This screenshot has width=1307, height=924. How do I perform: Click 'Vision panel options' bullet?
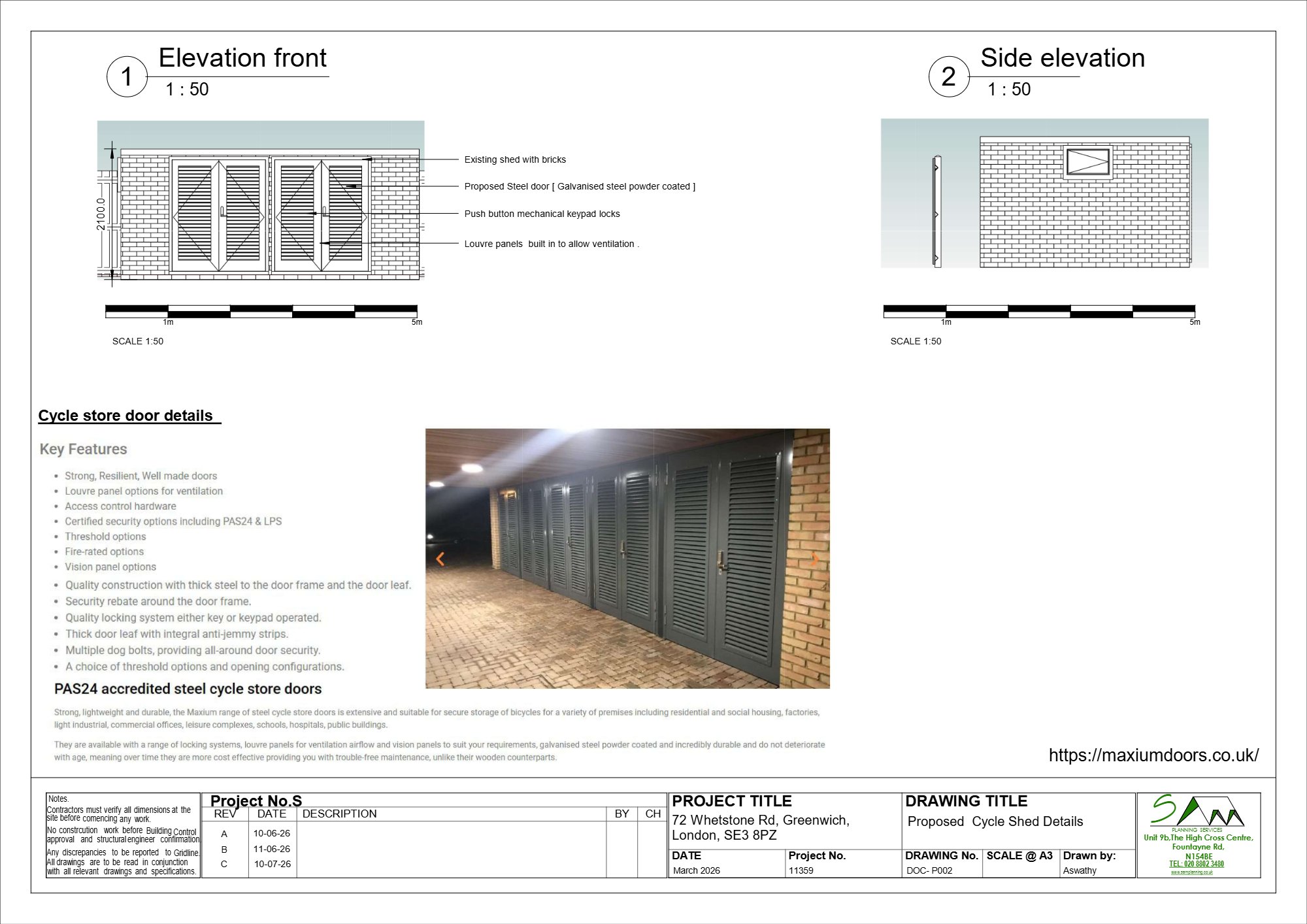pos(110,567)
